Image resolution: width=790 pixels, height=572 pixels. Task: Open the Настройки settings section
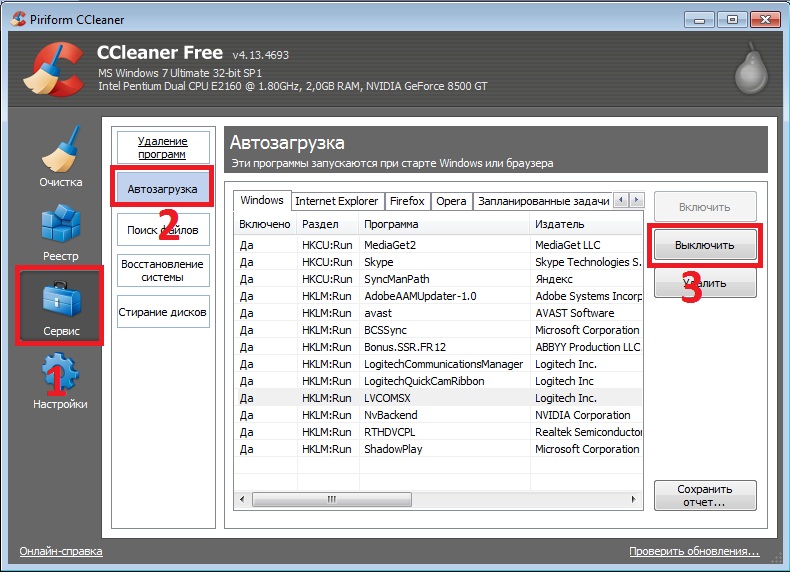coord(60,380)
